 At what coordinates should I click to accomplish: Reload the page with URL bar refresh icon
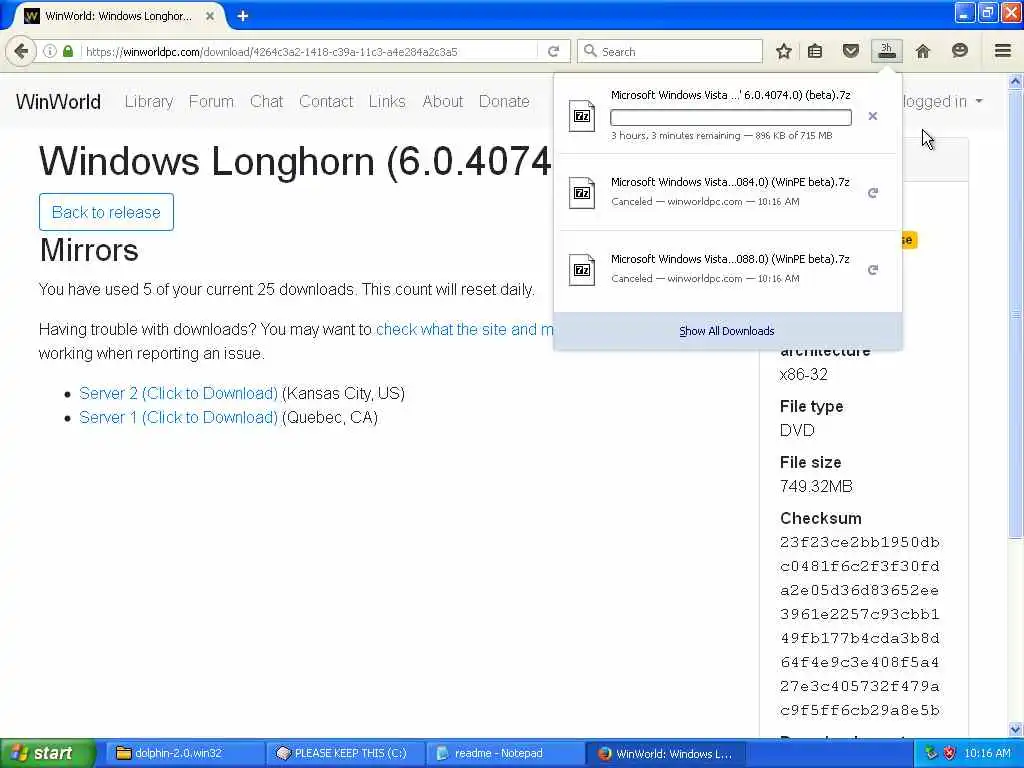click(553, 51)
